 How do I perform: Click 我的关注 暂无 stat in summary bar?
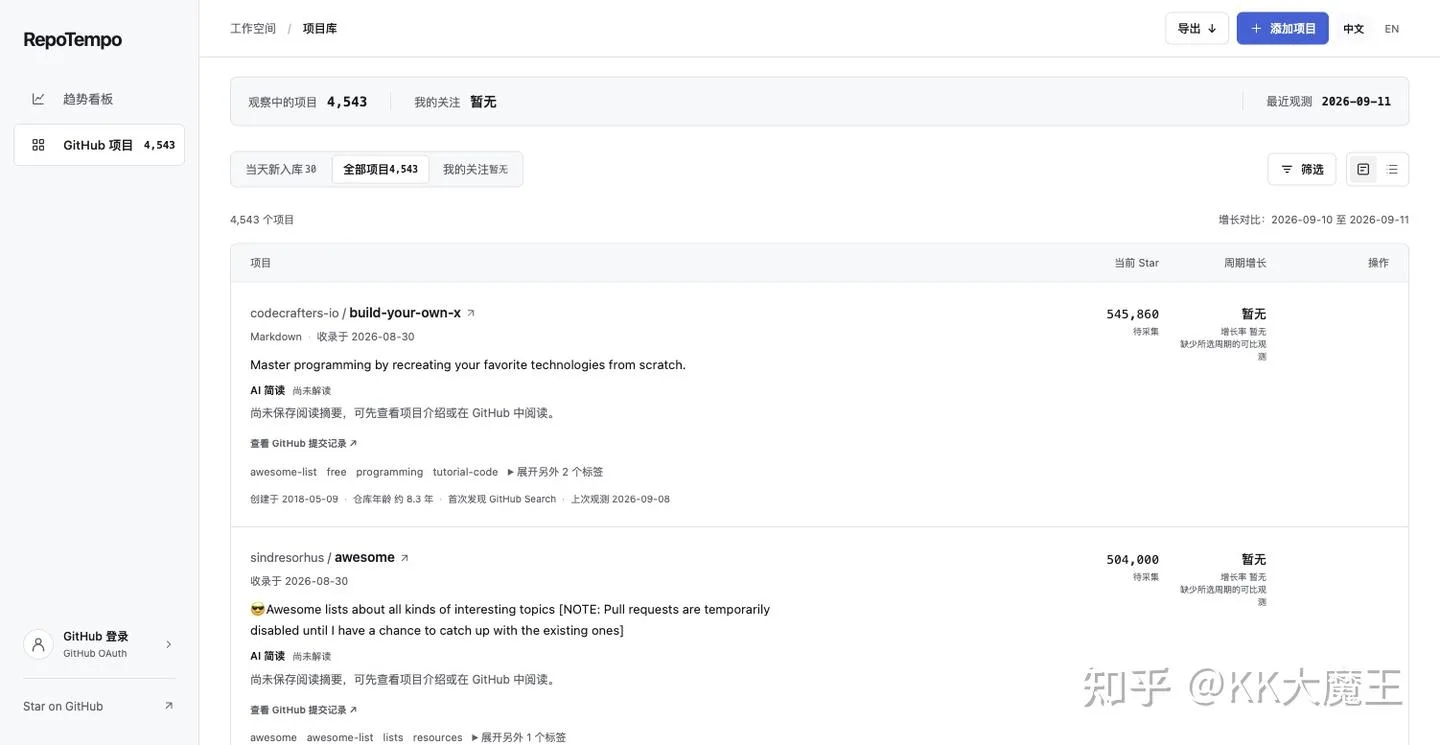click(x=455, y=102)
